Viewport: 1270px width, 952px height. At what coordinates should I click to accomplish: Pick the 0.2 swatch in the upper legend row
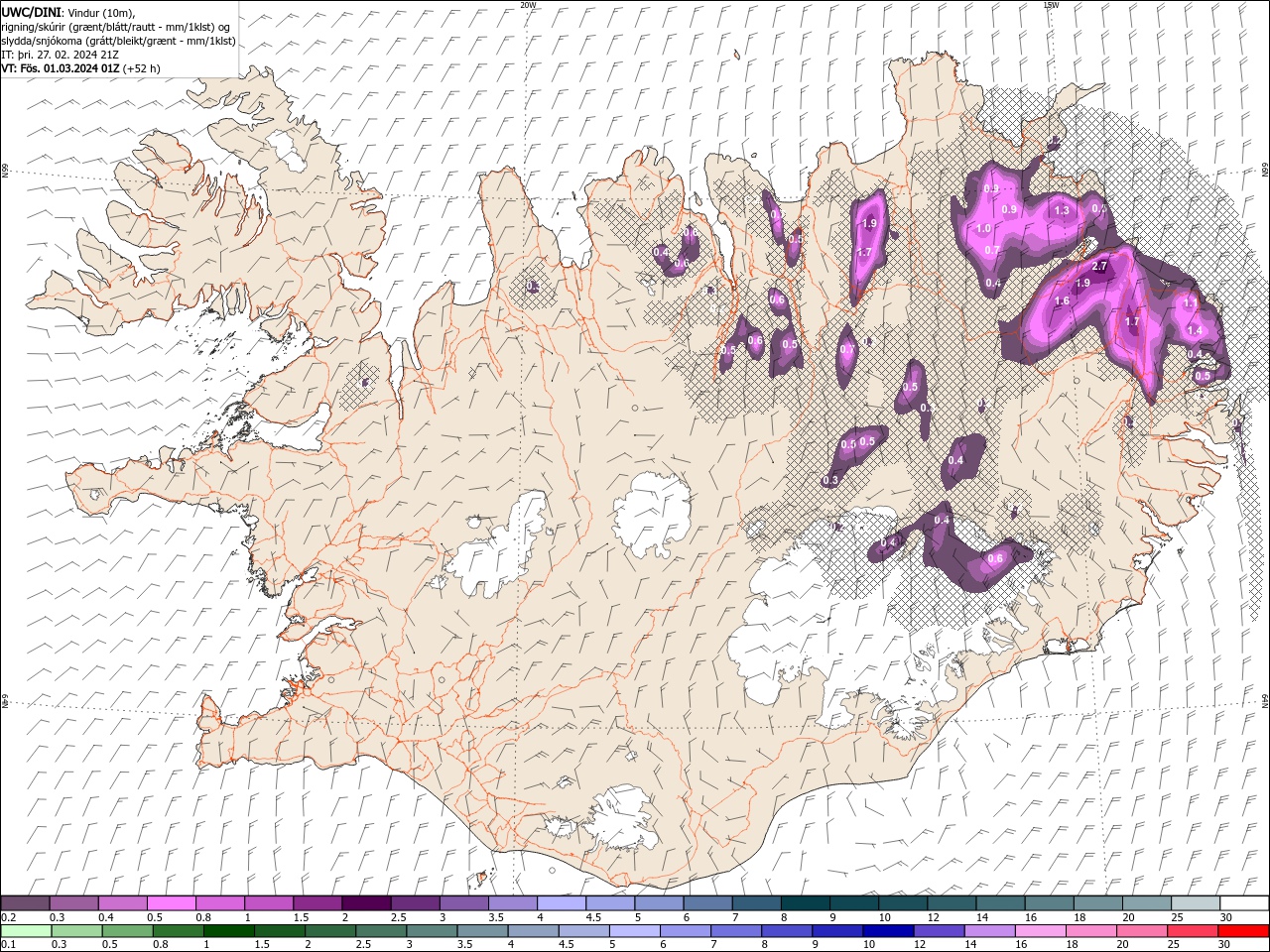[x=25, y=903]
